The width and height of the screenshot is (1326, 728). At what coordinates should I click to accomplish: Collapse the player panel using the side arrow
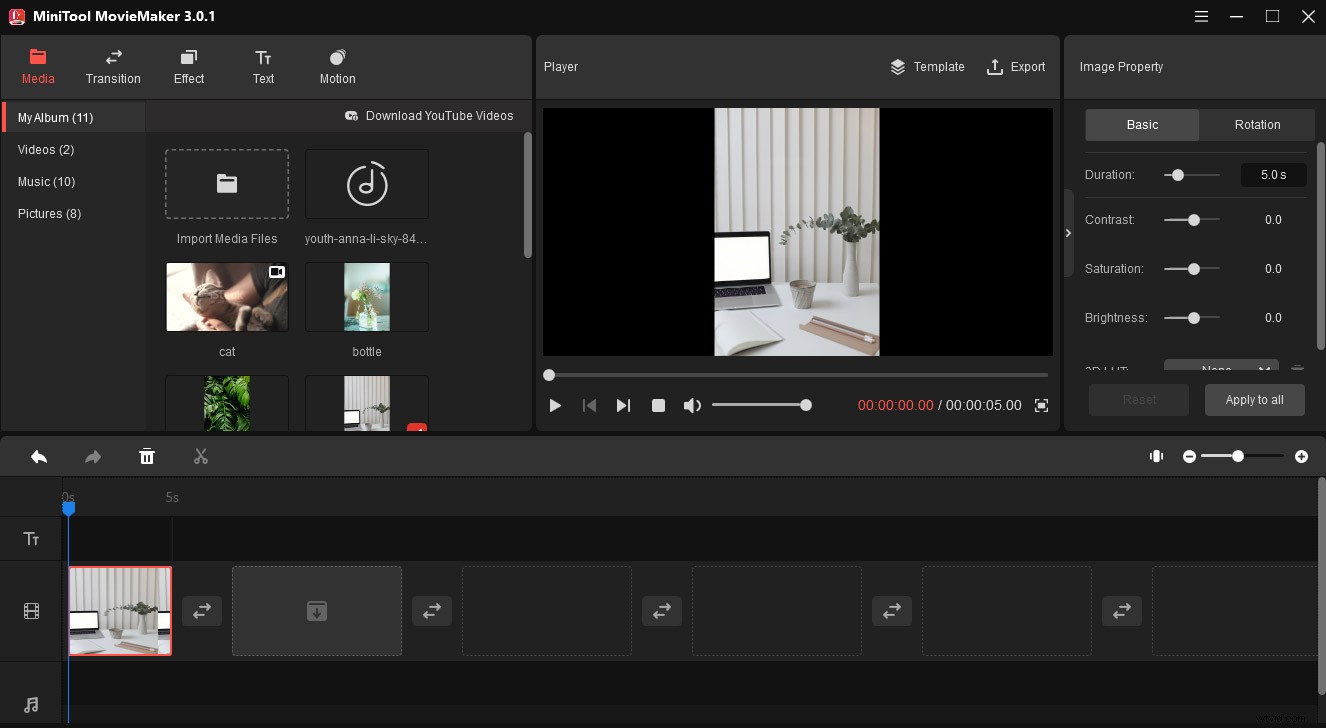[x=1068, y=232]
